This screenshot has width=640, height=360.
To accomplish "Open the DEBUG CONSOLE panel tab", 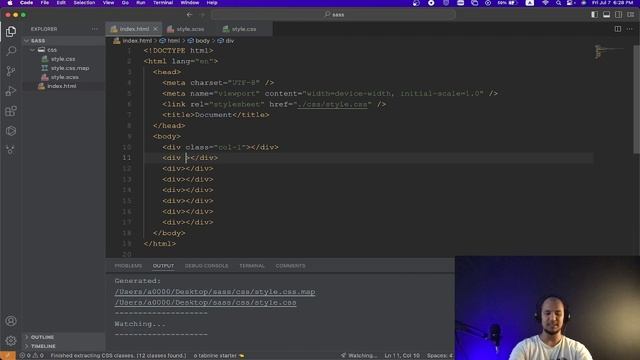I will tap(207, 266).
